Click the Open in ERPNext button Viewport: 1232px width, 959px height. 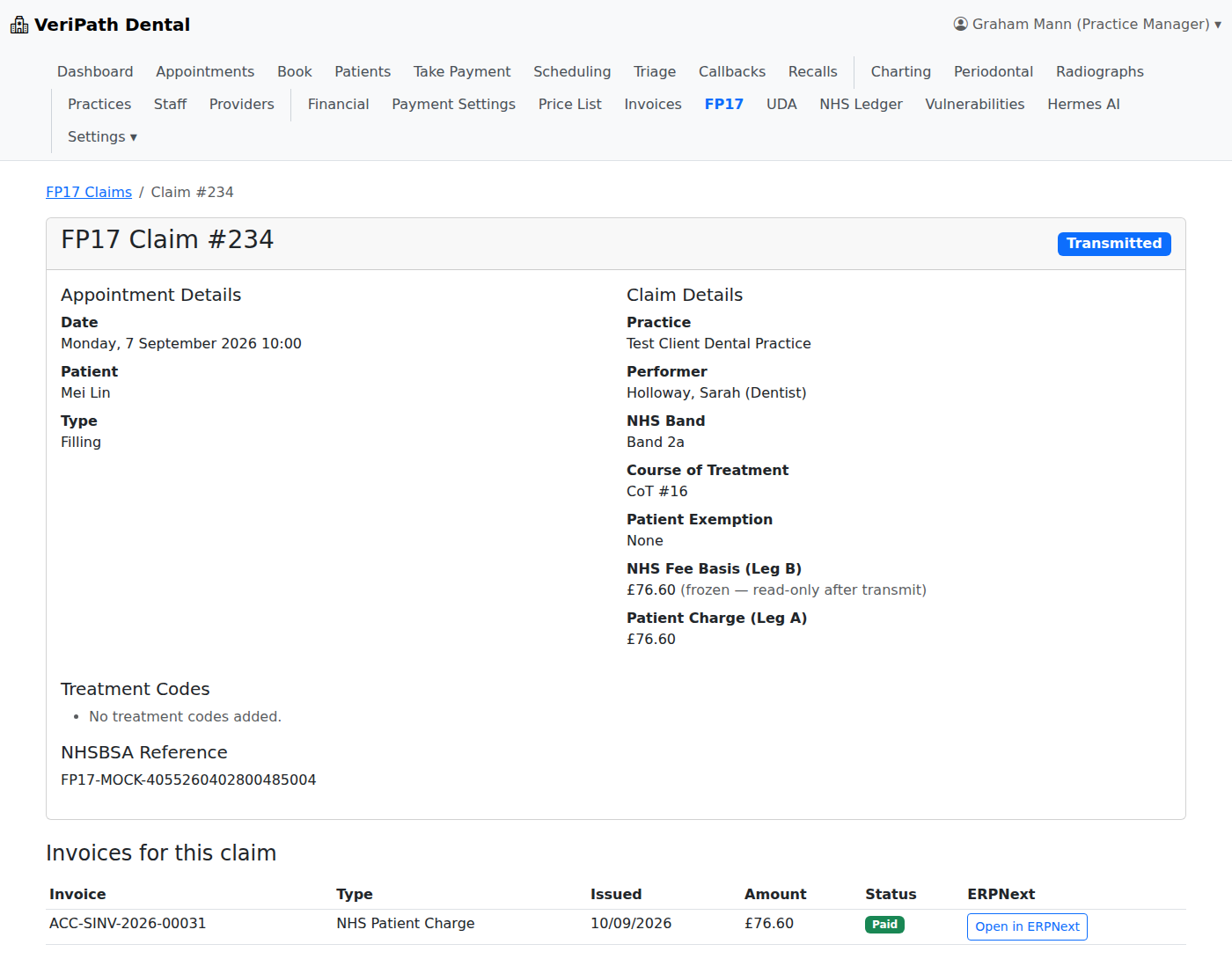(x=1027, y=926)
